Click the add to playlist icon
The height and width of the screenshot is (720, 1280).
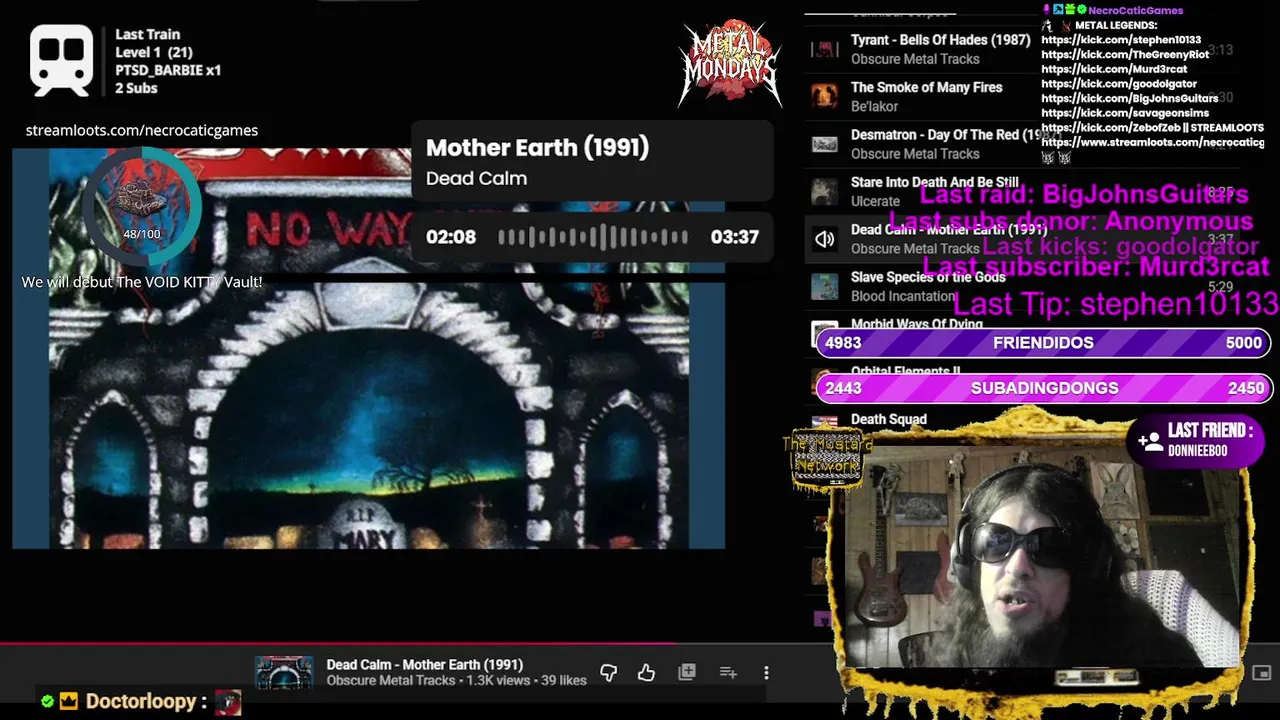pyautogui.click(x=728, y=673)
